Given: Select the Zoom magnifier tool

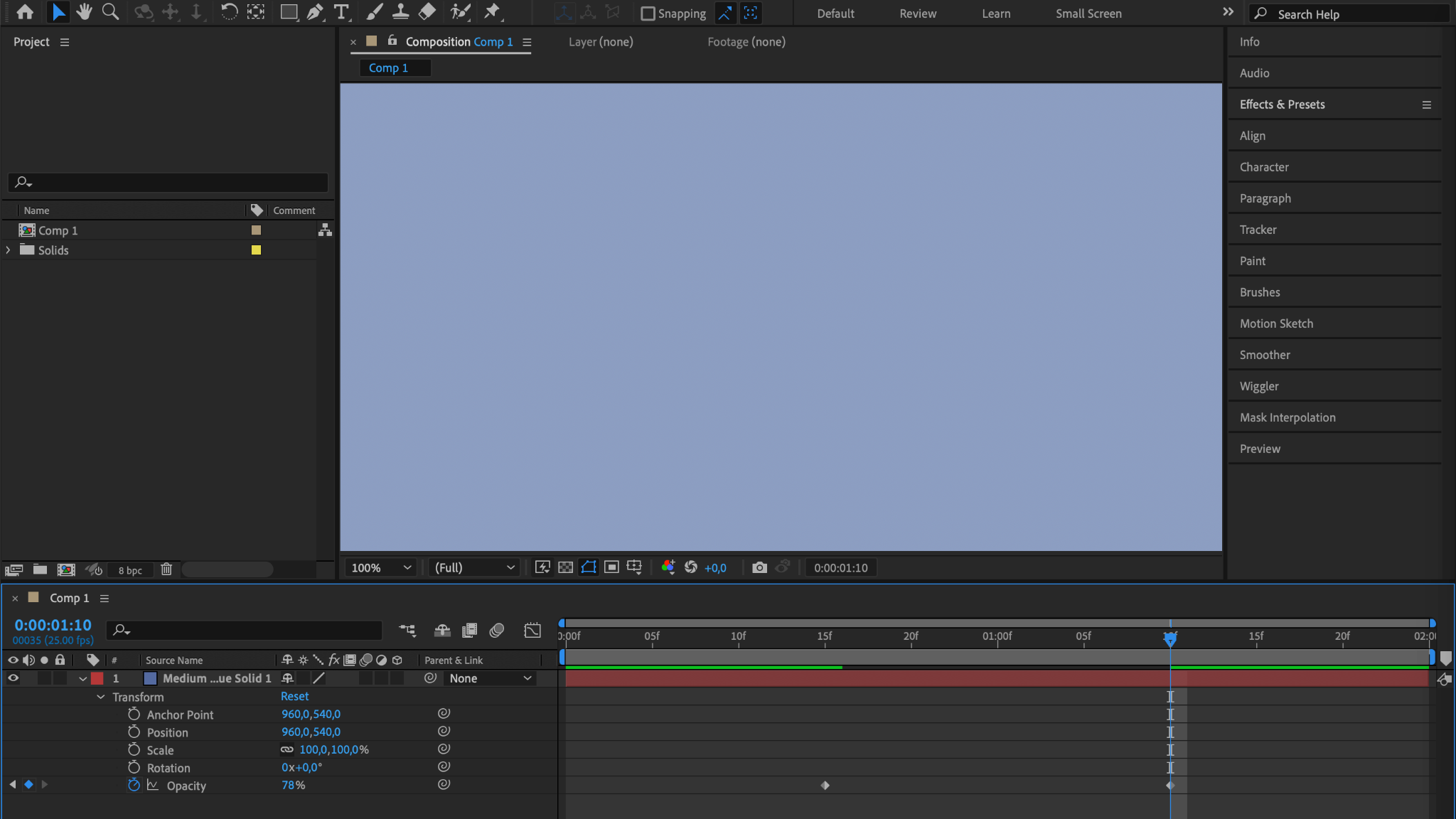Looking at the screenshot, I should (110, 12).
